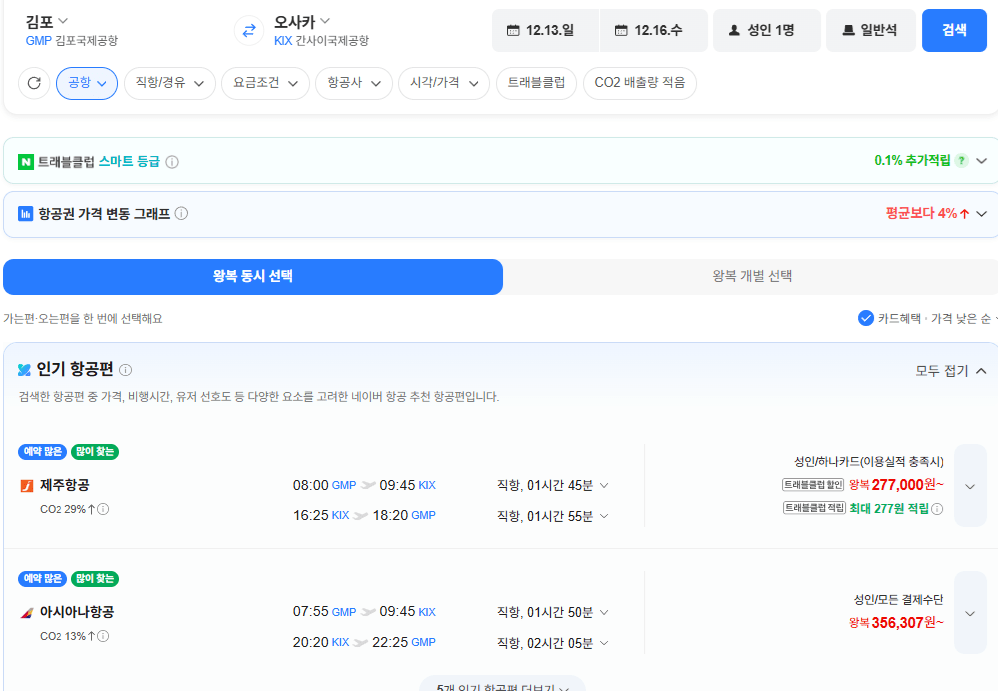Expand 아시아나항공 fare details chevron button
Image resolution: width=998 pixels, height=691 pixels.
click(970, 613)
